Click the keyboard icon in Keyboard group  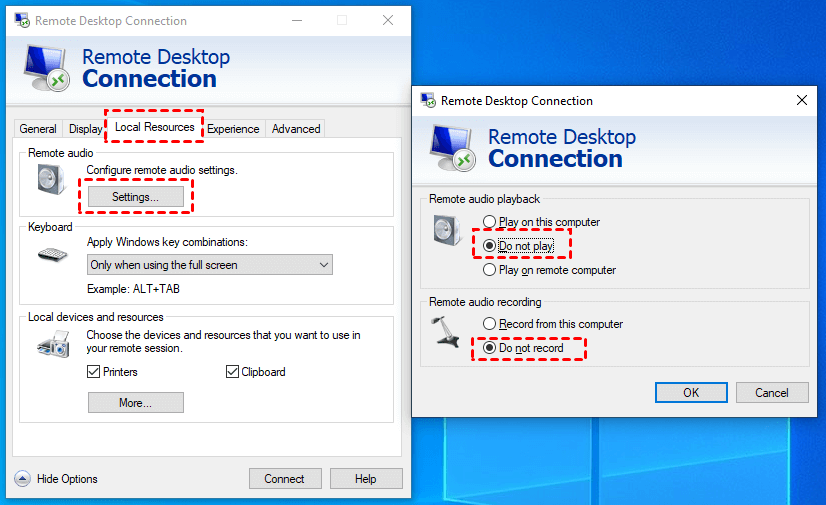[53, 255]
